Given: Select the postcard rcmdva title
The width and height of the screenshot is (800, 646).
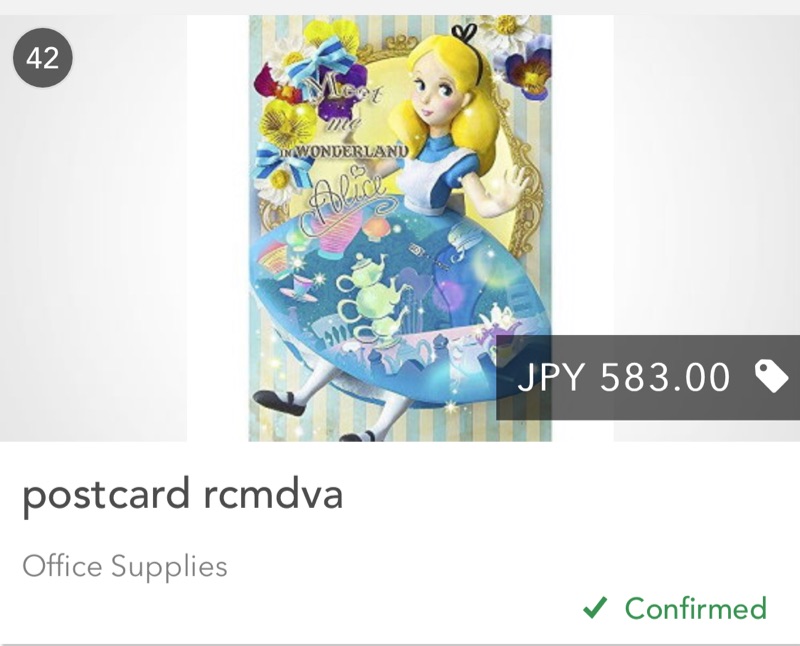Looking at the screenshot, I should pos(183,494).
